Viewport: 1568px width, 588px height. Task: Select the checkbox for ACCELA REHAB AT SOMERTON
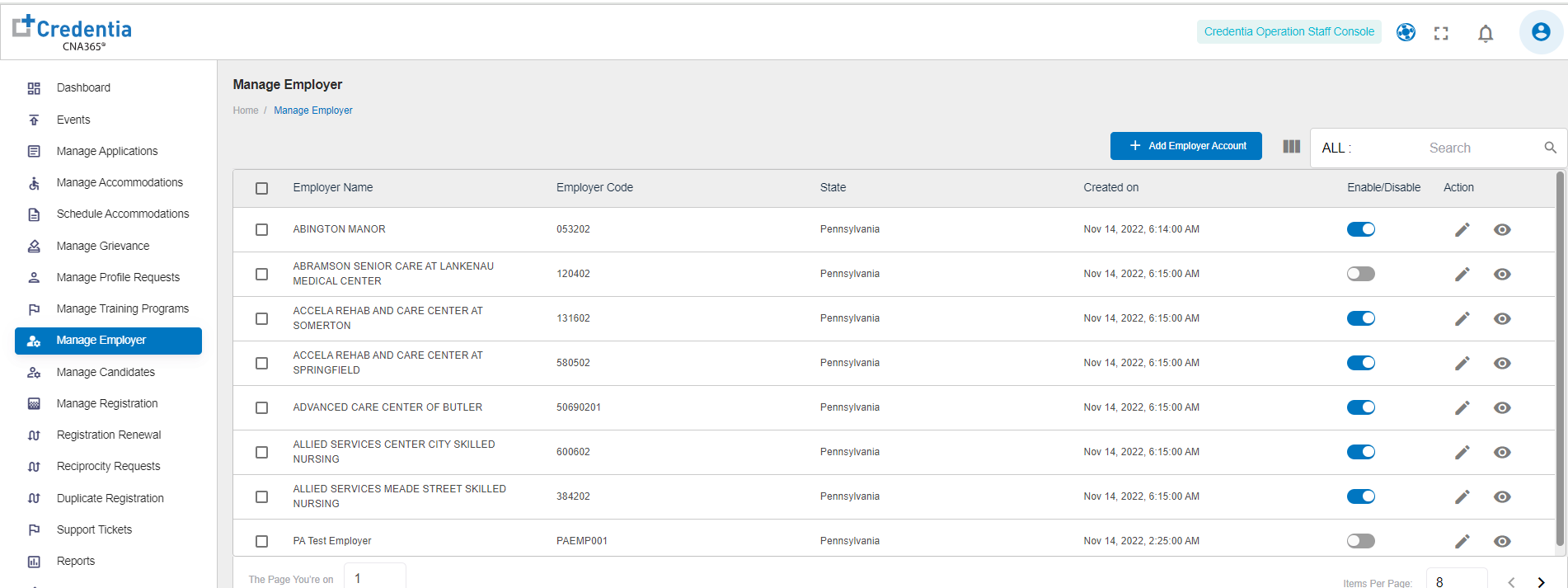(262, 318)
